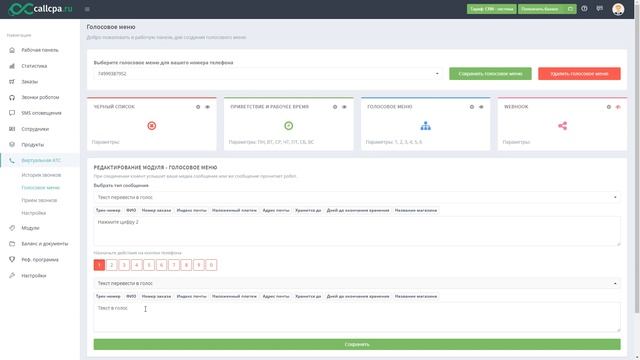Go to callcpa.ru logo home
Screen dimensions: 640x360
pyautogui.click(x=40, y=9)
